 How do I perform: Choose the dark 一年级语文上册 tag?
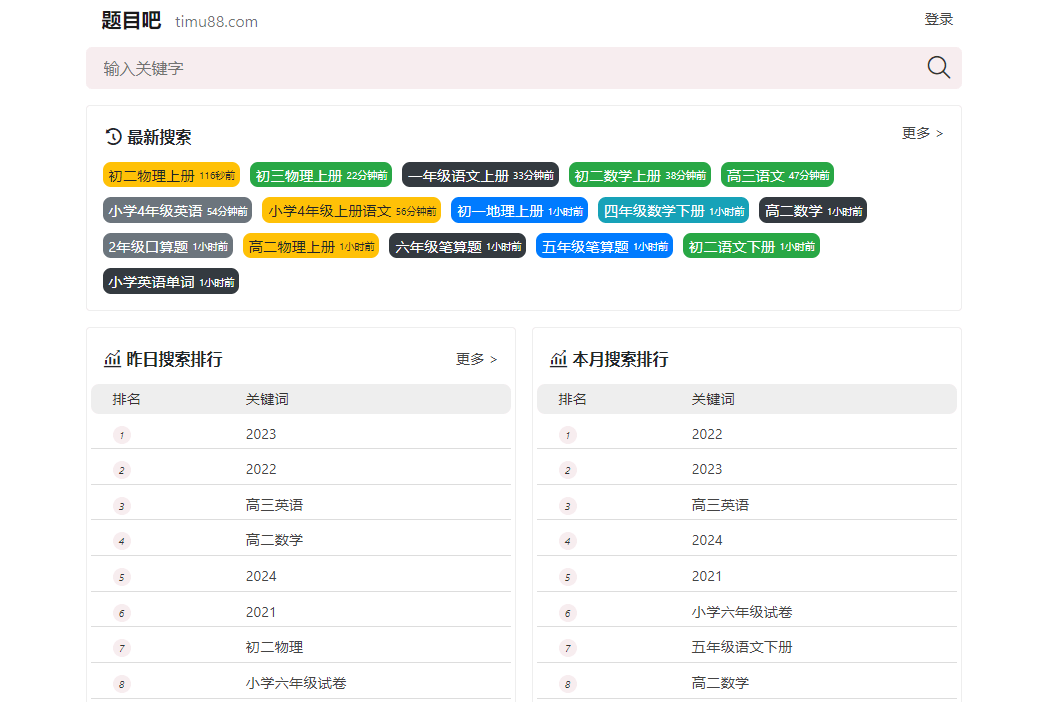point(480,175)
